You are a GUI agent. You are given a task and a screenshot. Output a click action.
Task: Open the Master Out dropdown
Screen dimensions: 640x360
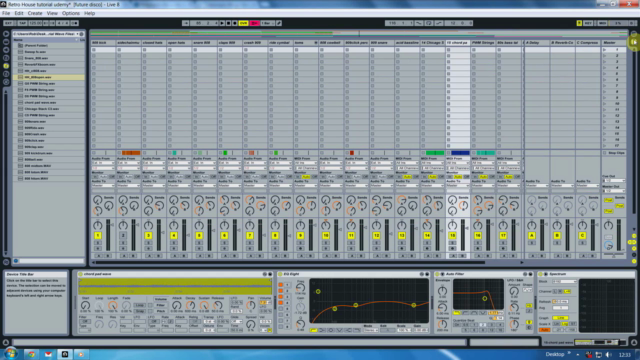(x=613, y=191)
